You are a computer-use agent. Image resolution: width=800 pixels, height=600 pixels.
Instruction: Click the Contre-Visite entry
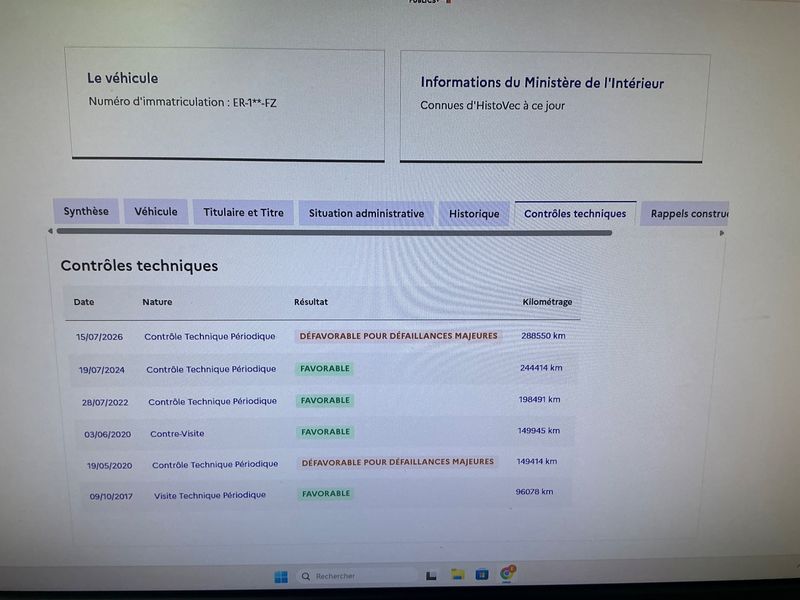(x=177, y=434)
